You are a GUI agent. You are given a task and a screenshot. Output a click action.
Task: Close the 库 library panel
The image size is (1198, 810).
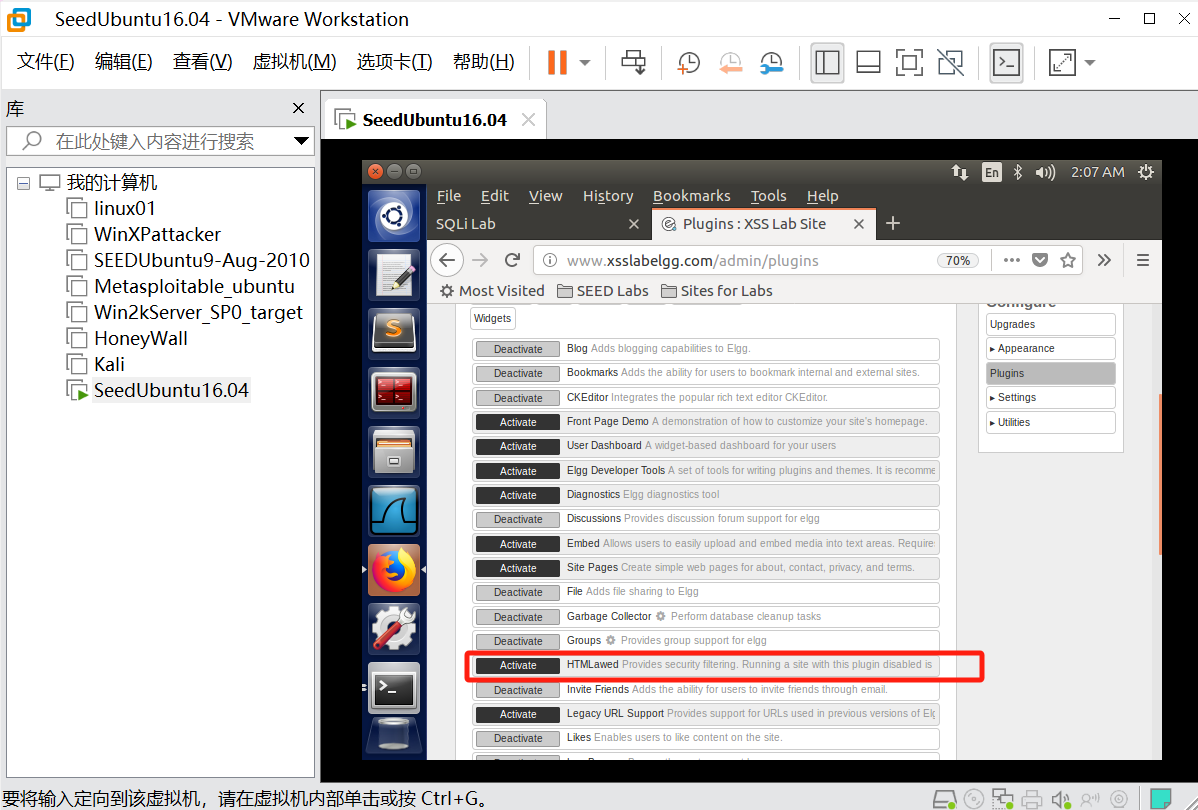(299, 109)
